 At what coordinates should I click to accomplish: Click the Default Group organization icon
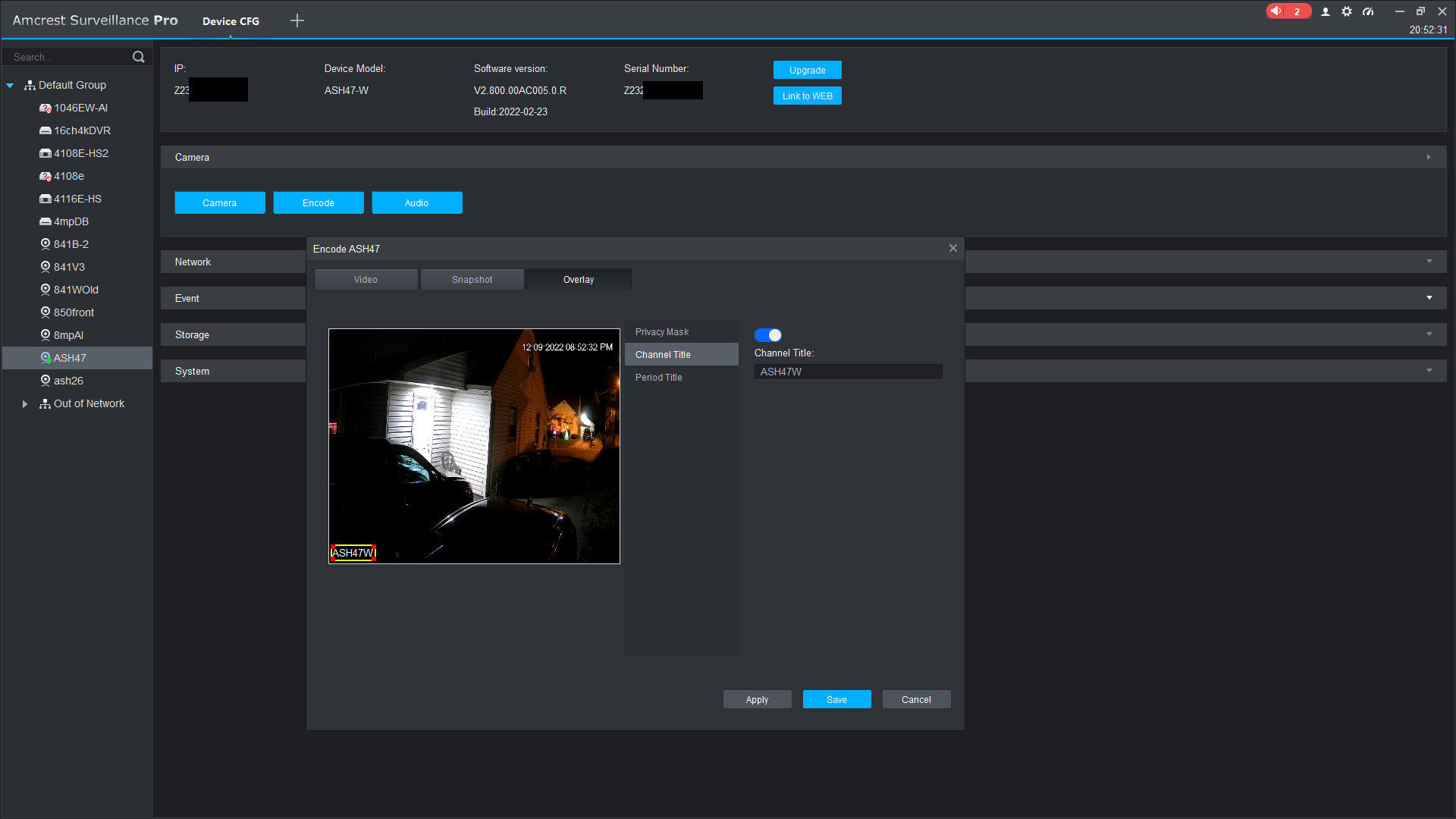[x=30, y=85]
